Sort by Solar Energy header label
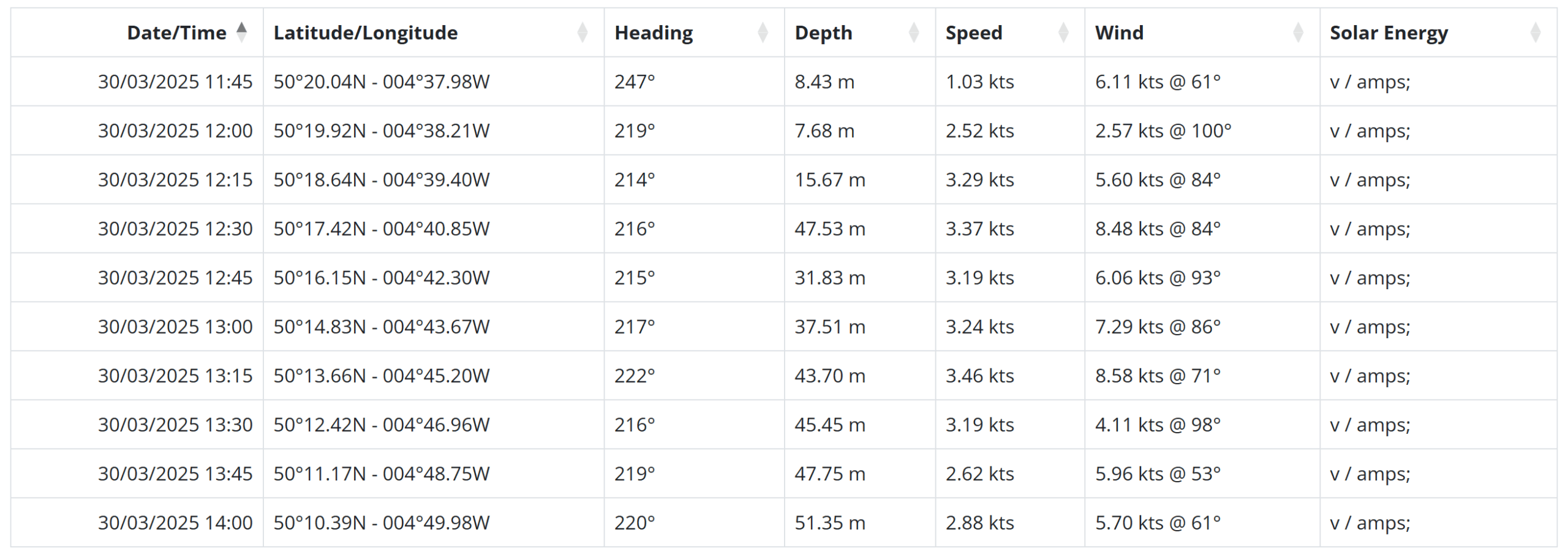1568x554 pixels. 1389,32
